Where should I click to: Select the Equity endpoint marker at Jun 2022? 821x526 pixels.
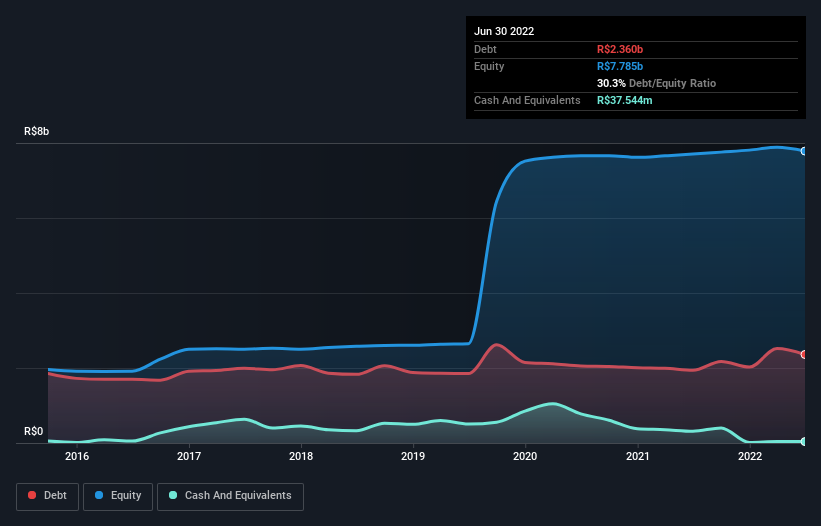[x=804, y=151]
